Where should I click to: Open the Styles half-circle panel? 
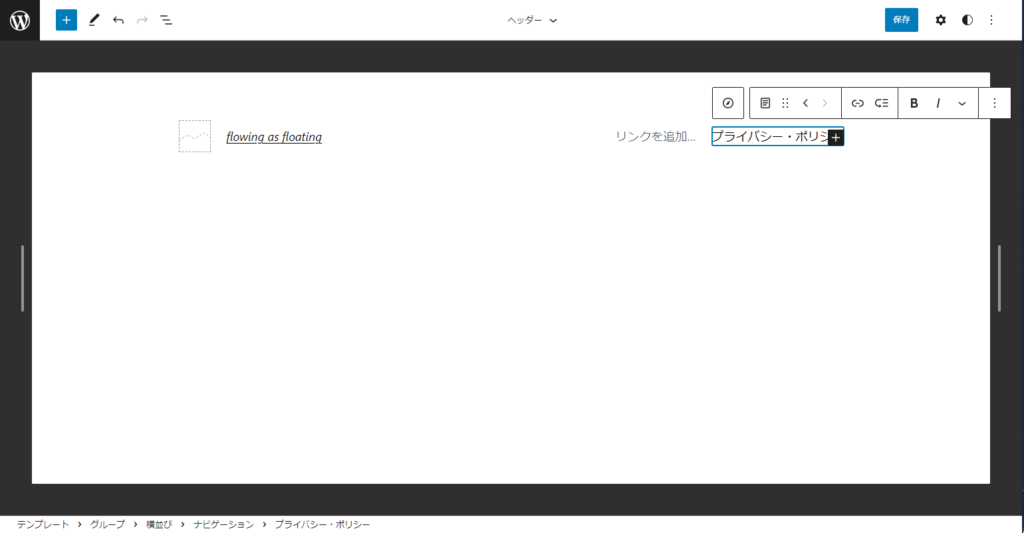point(967,20)
